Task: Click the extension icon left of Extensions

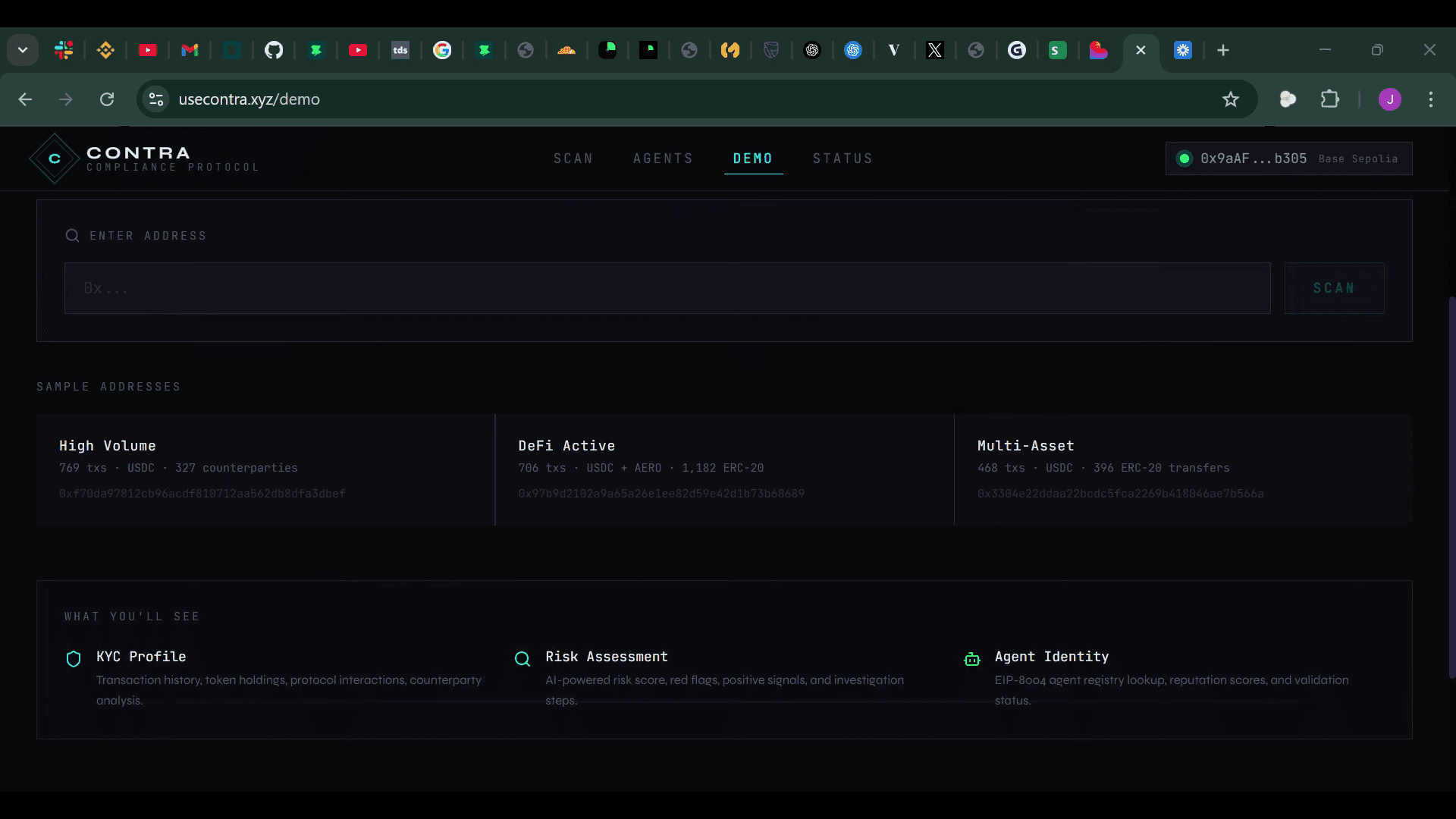Action: click(x=1288, y=99)
